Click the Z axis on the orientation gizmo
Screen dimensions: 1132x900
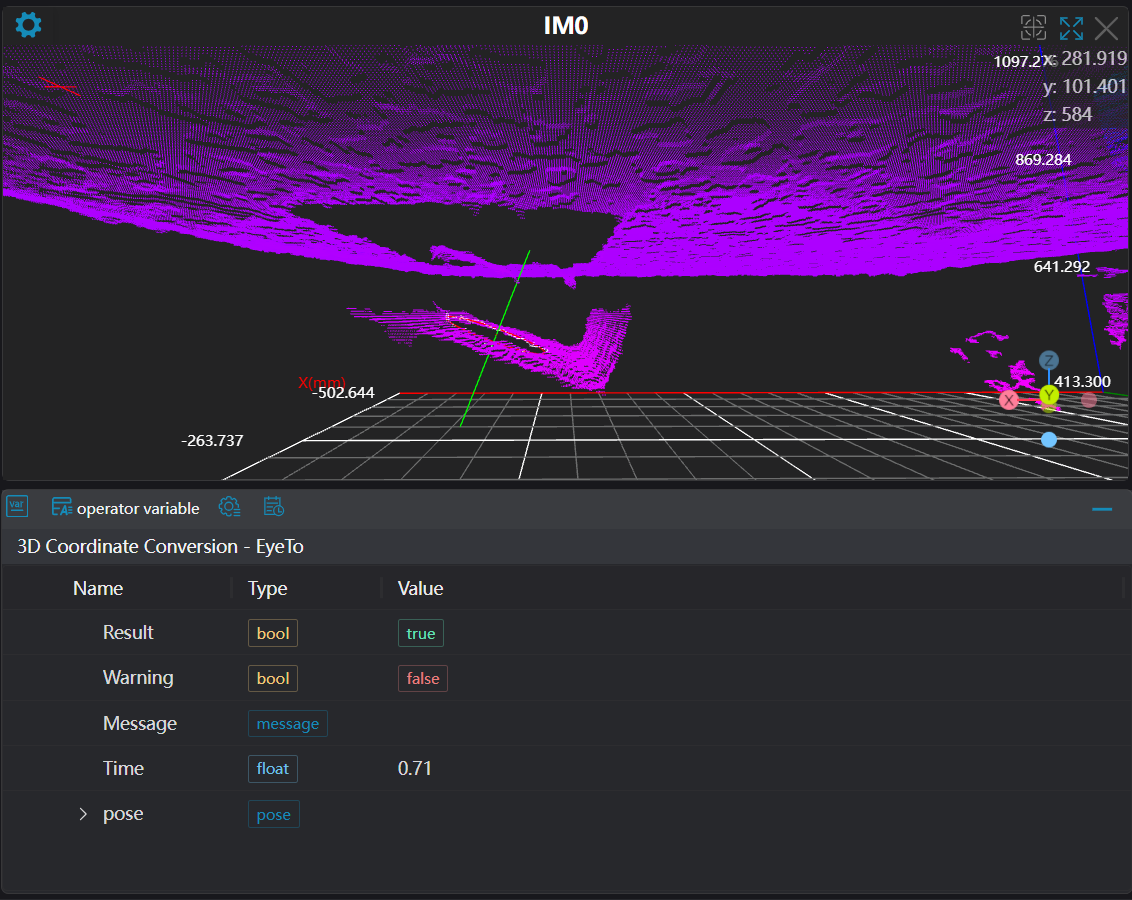(x=1048, y=361)
